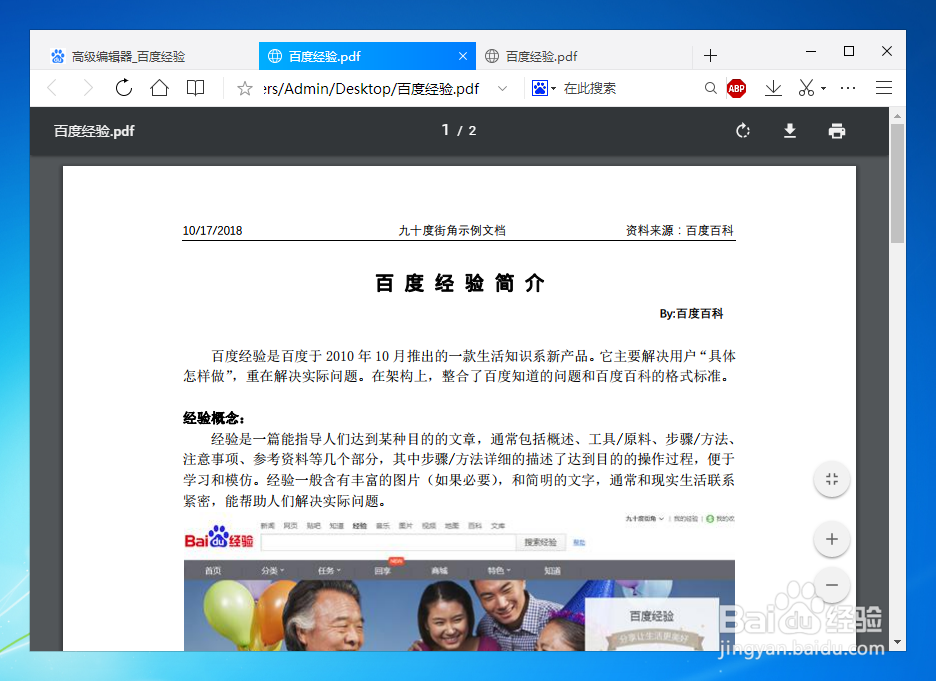936x681 pixels.
Task: Open the hamburger main menu
Action: [884, 88]
